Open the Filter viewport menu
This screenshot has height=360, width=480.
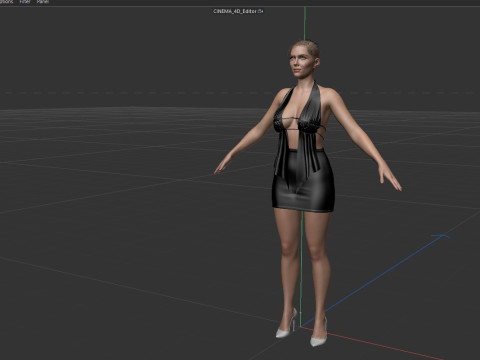tap(25, 2)
